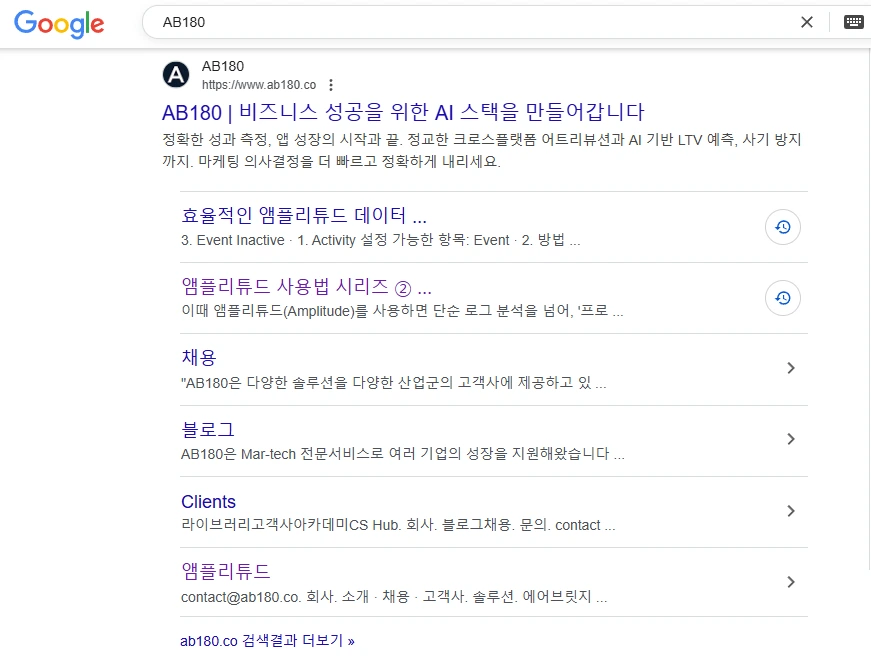This screenshot has width=871, height=666.
Task: Click history icon beside 효율적인 앰플리튜드 데이터
Action: [783, 227]
